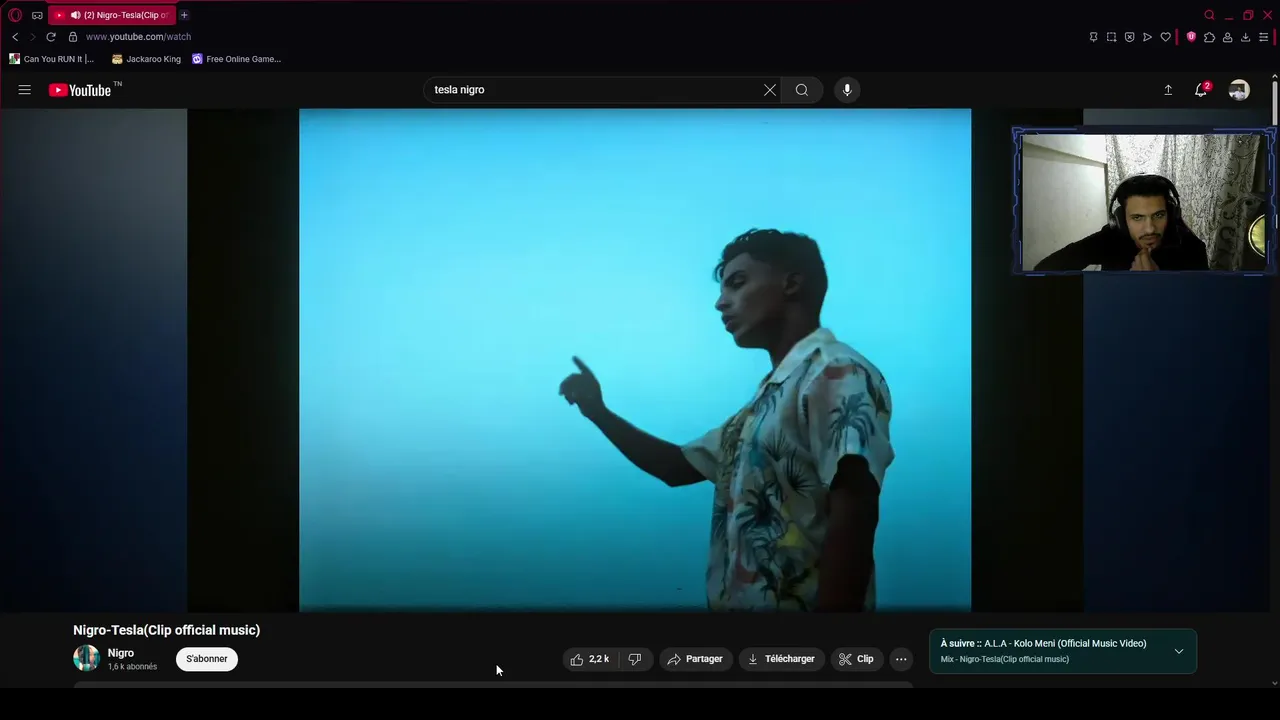The width and height of the screenshot is (1280, 720).
Task: Download the video with Télécharger
Action: pyautogui.click(x=781, y=659)
